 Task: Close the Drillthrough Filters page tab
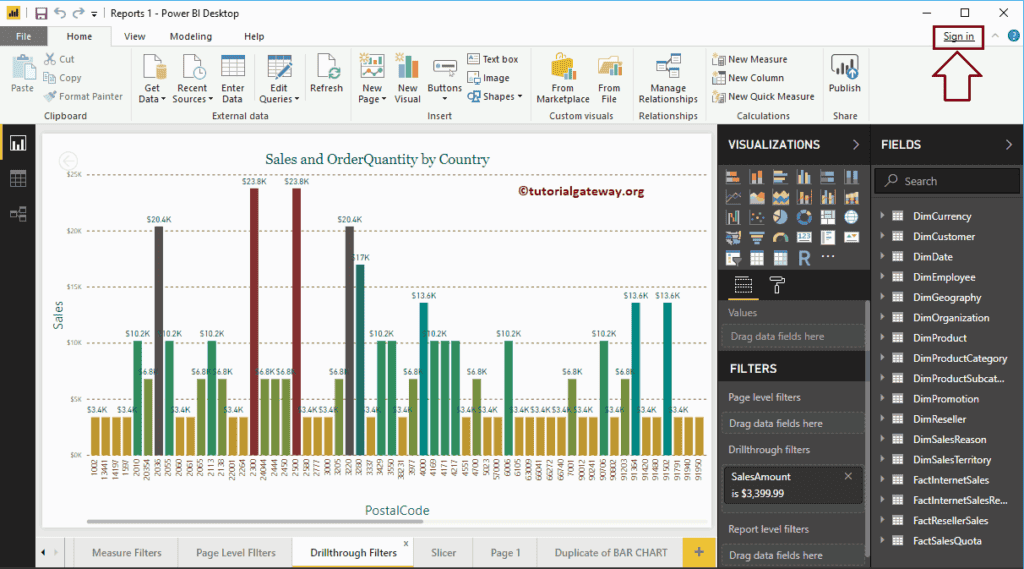[x=406, y=544]
